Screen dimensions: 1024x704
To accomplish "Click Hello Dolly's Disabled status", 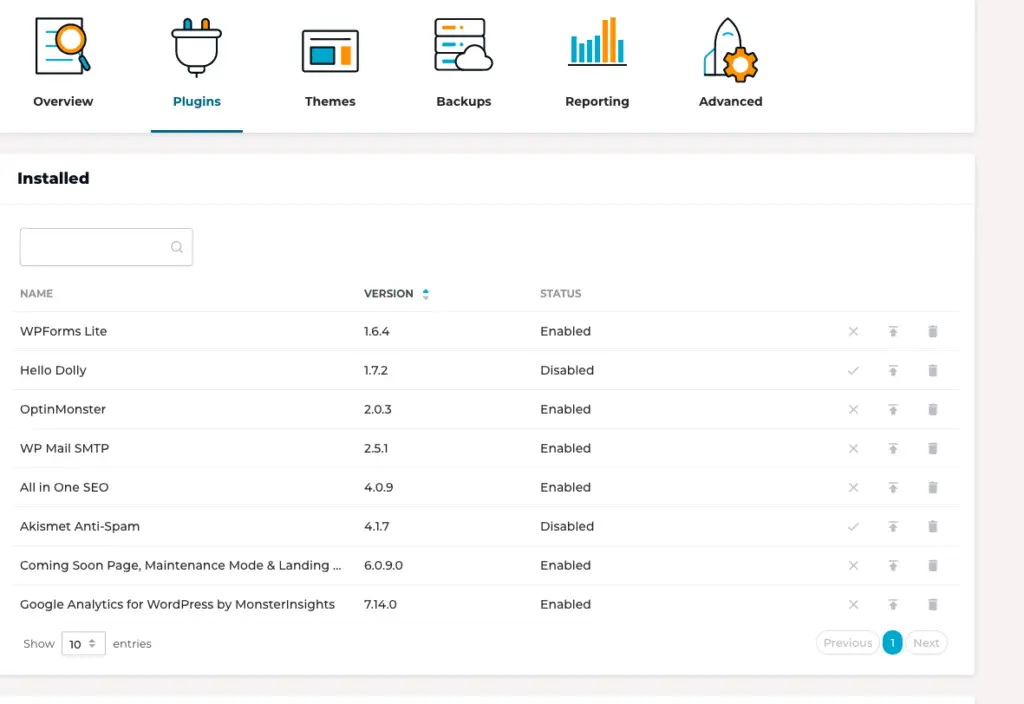I will 567,370.
